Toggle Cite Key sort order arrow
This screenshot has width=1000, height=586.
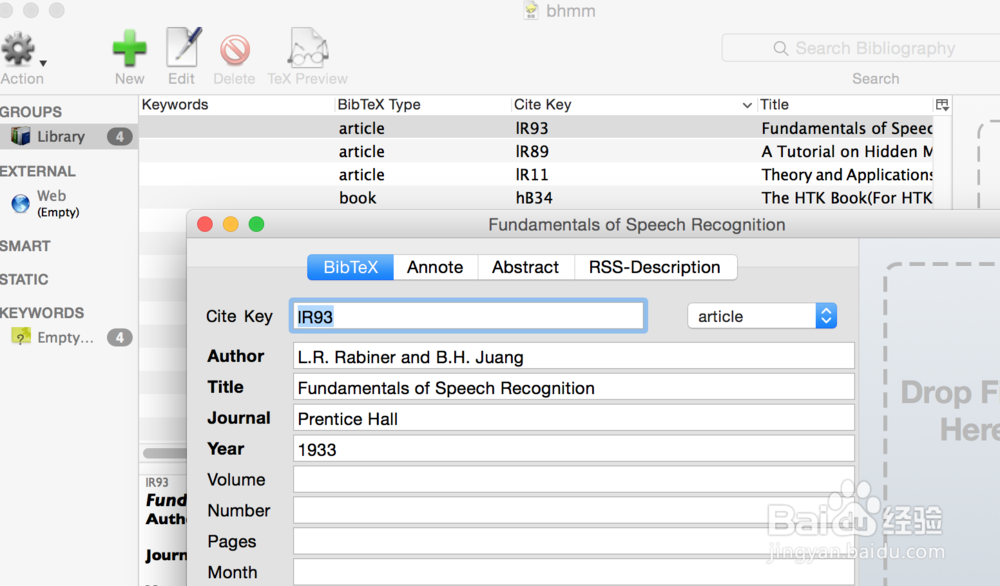(747, 105)
